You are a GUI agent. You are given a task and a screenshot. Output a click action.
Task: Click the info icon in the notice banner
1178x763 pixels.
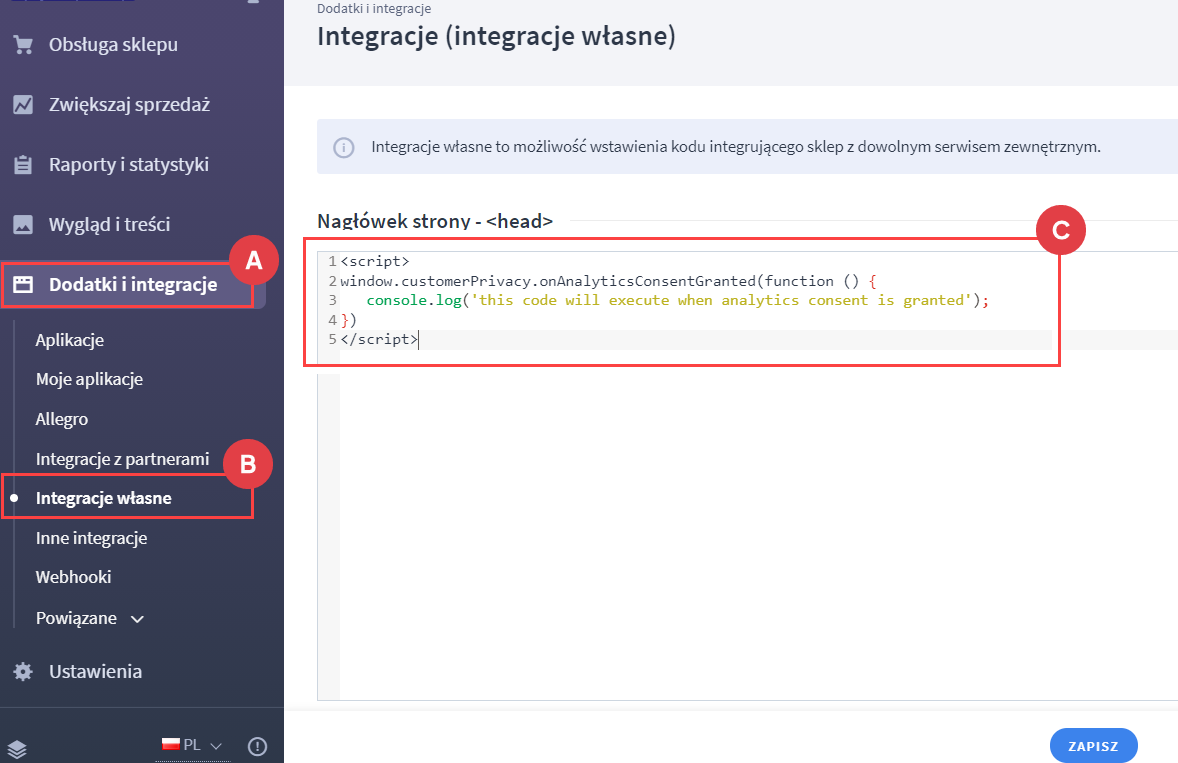click(344, 147)
